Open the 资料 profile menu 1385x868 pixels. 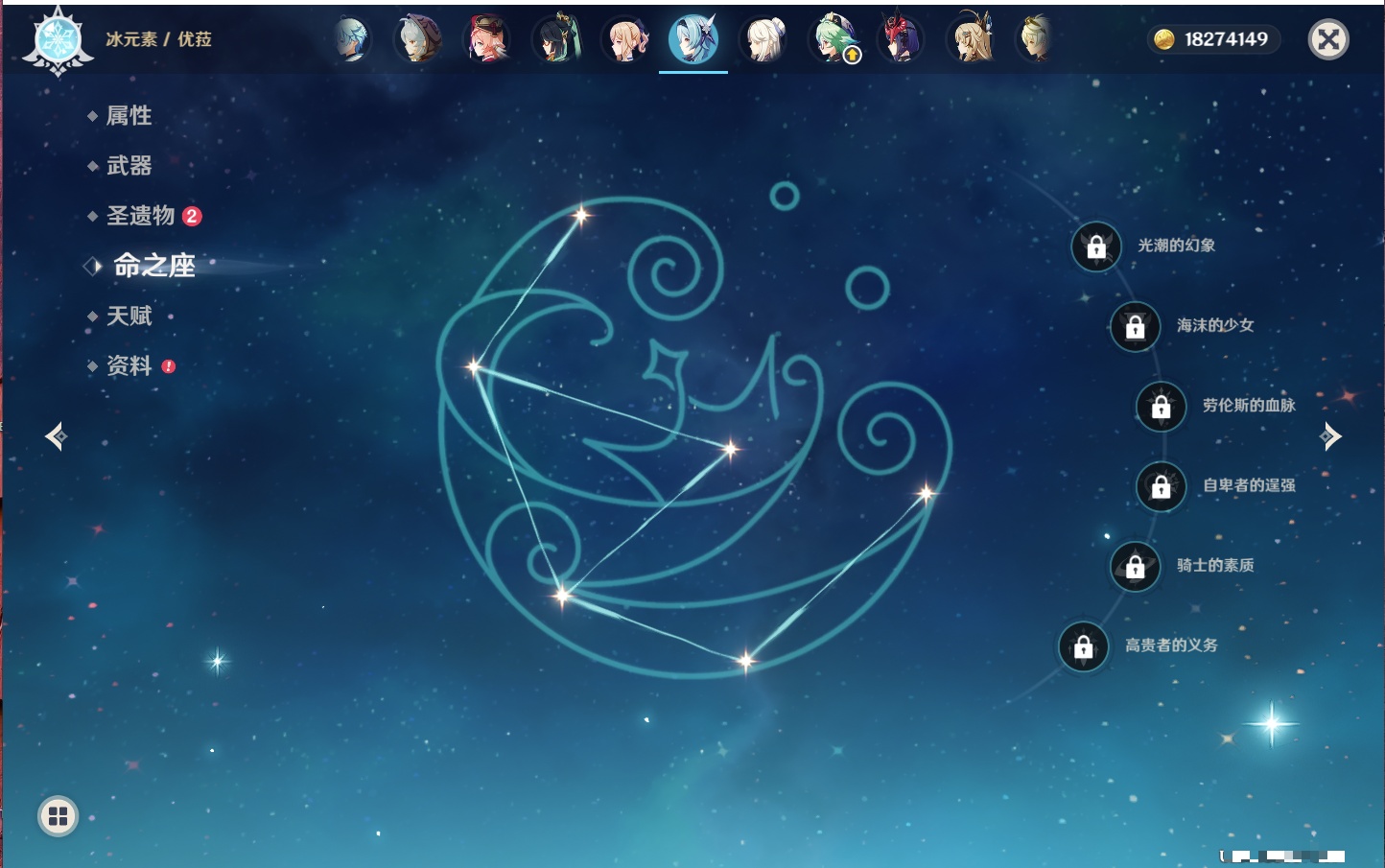(x=130, y=365)
